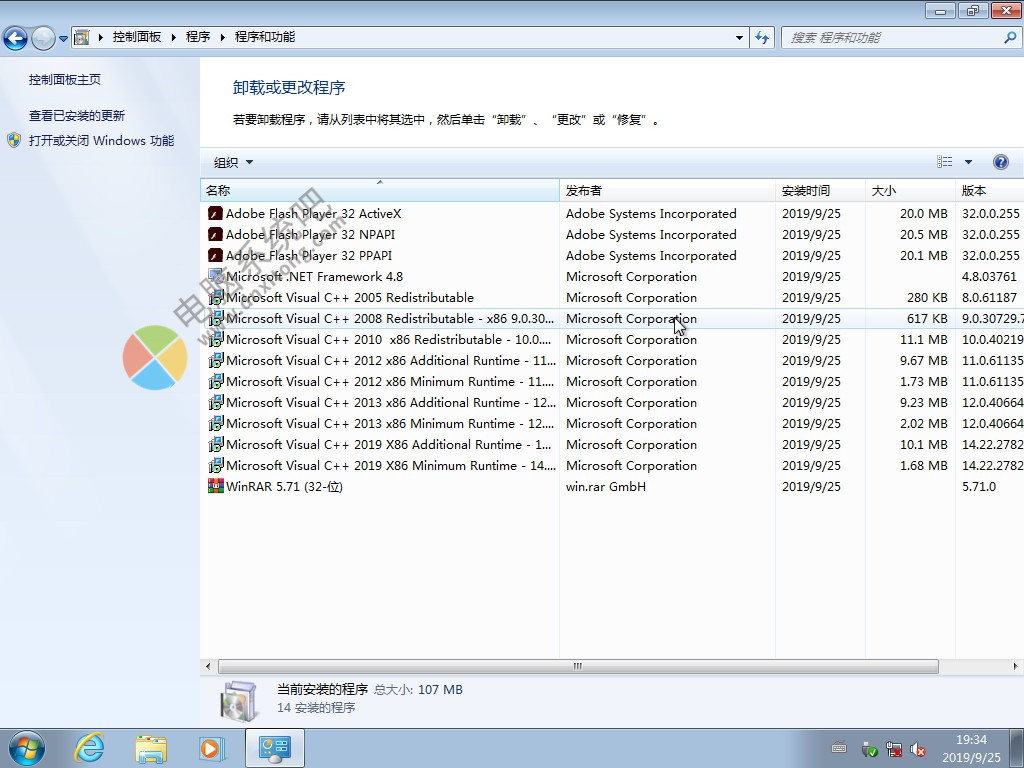Click the Visual C++ 2005 Redistributable icon
The width and height of the screenshot is (1024, 768).
point(216,298)
